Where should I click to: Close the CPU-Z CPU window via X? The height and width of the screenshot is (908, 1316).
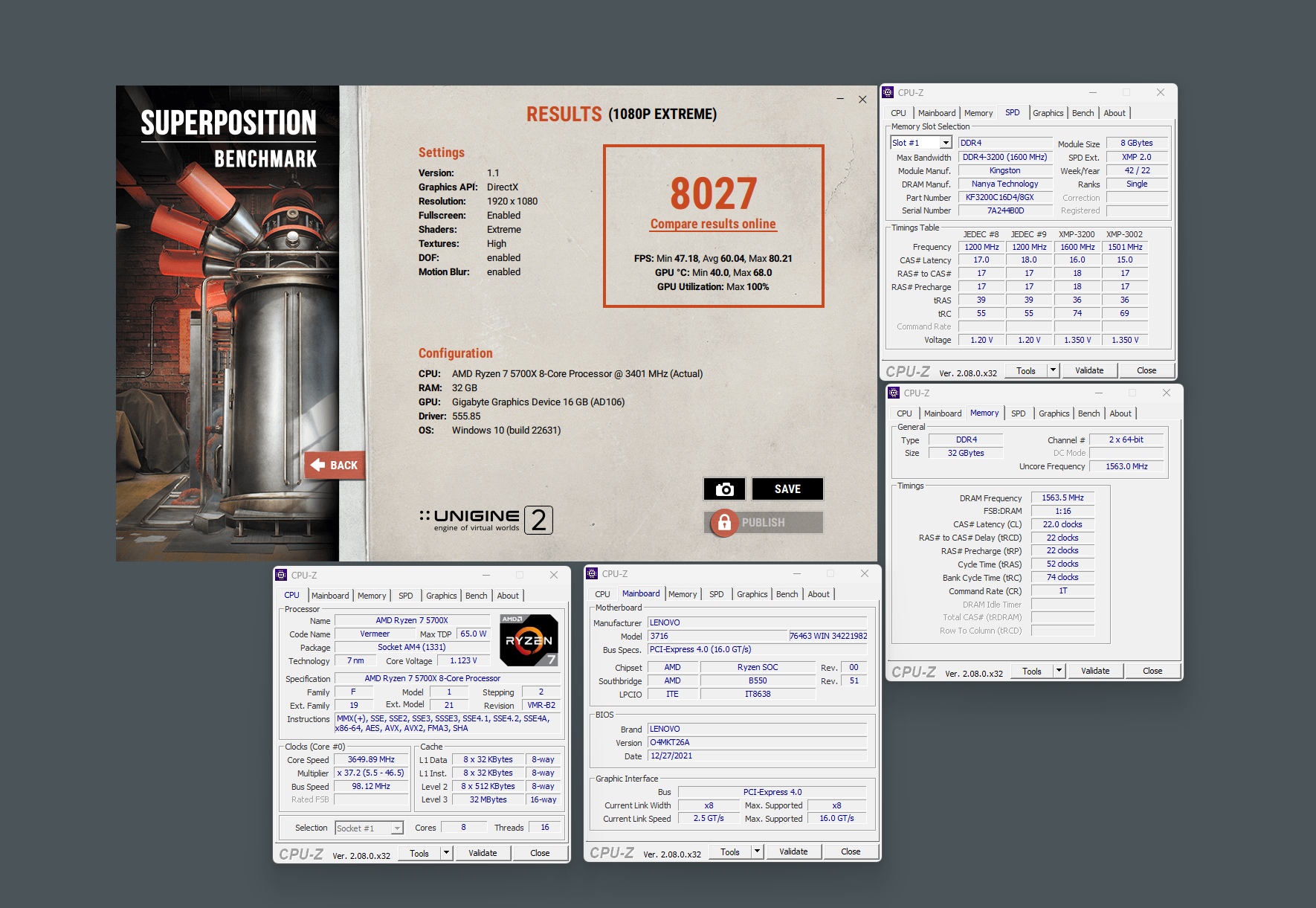tap(554, 575)
